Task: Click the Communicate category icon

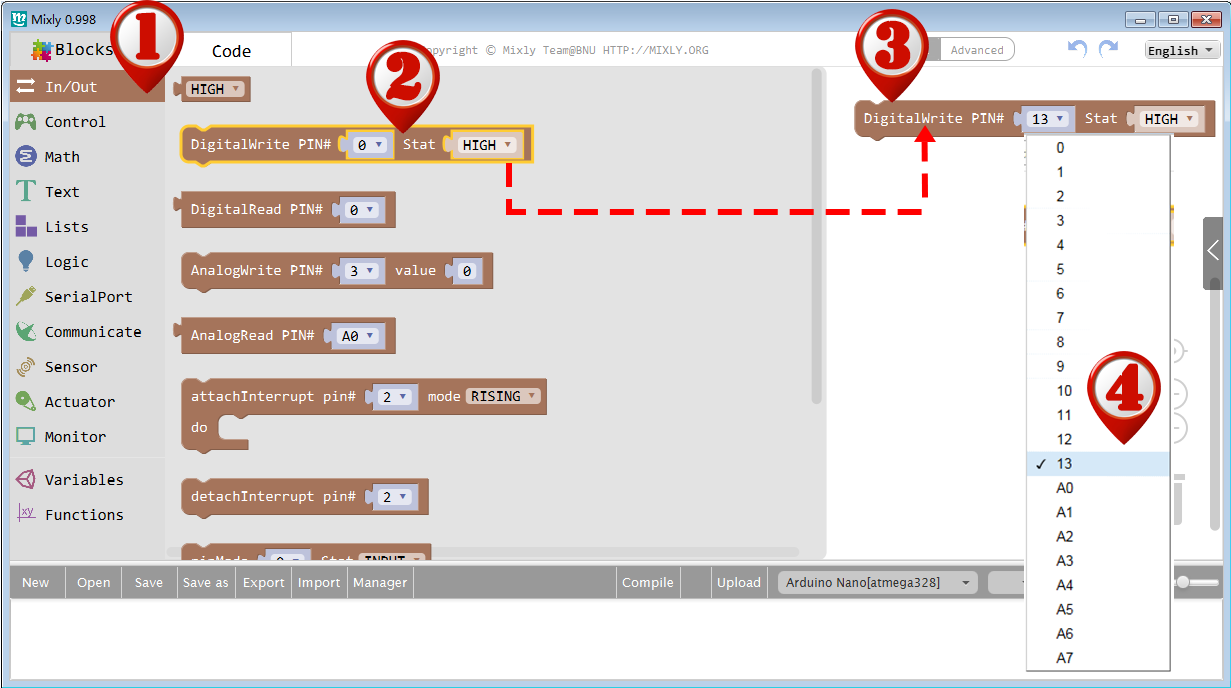Action: coord(26,332)
